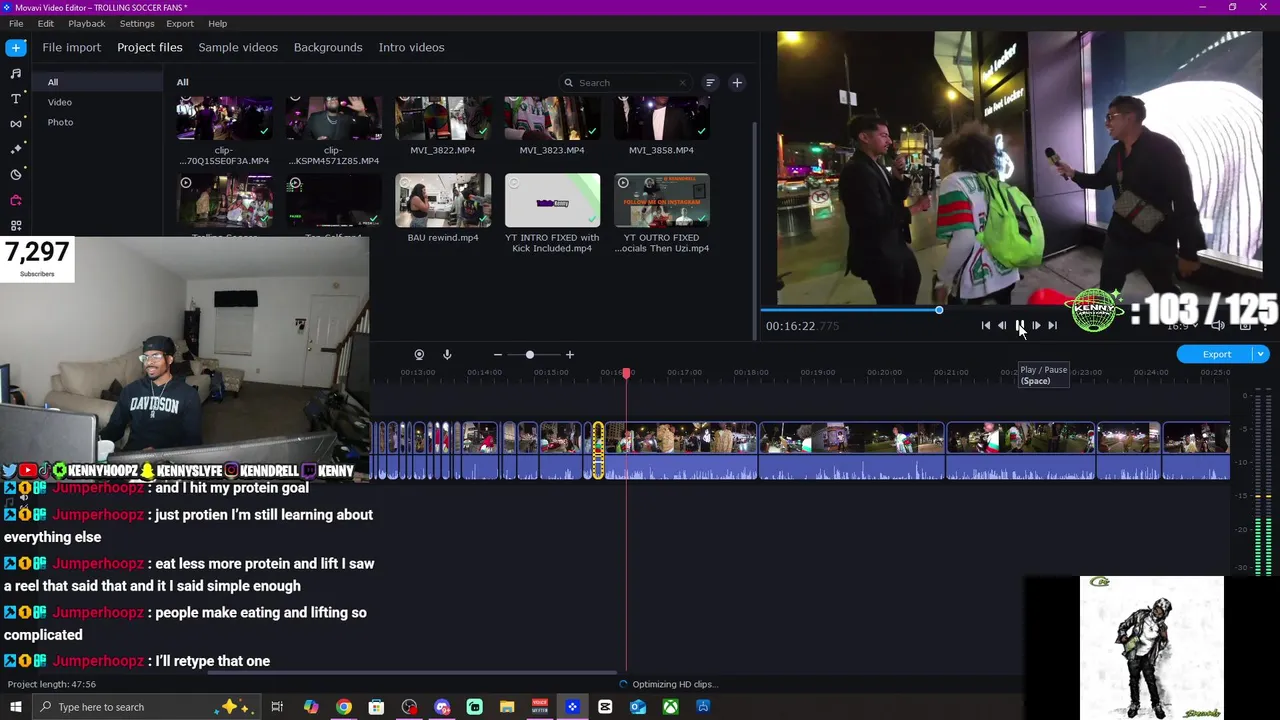Screen dimensions: 1280x720
Task: Skip to the end of the preview
Action: 1052,326
